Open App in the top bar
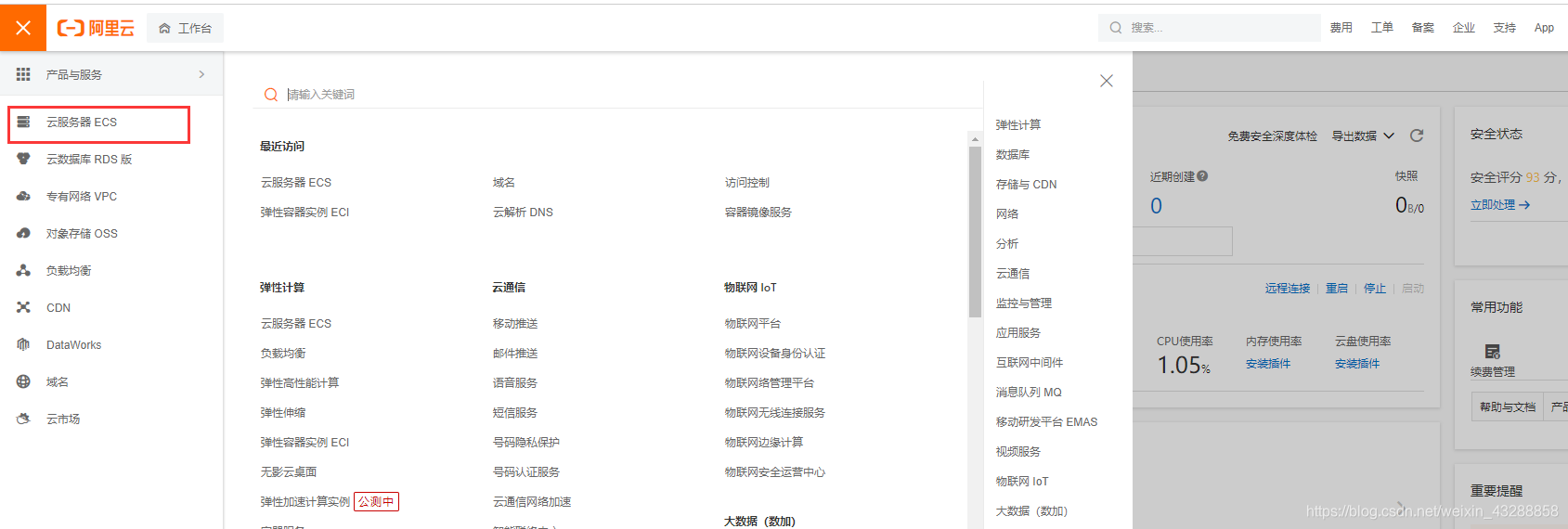This screenshot has height=529, width=1568. (1544, 28)
